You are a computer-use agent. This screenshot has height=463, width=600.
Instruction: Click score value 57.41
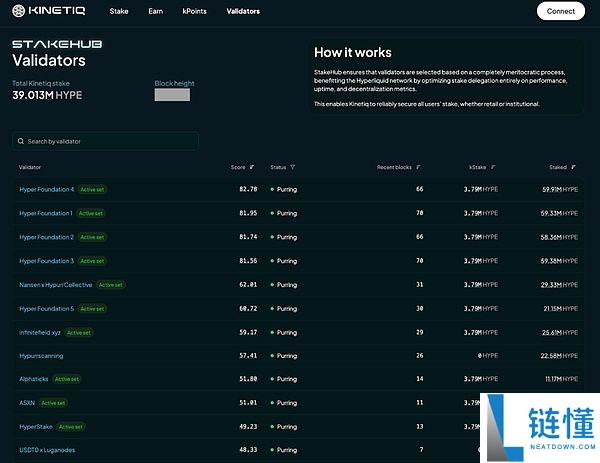click(248, 355)
